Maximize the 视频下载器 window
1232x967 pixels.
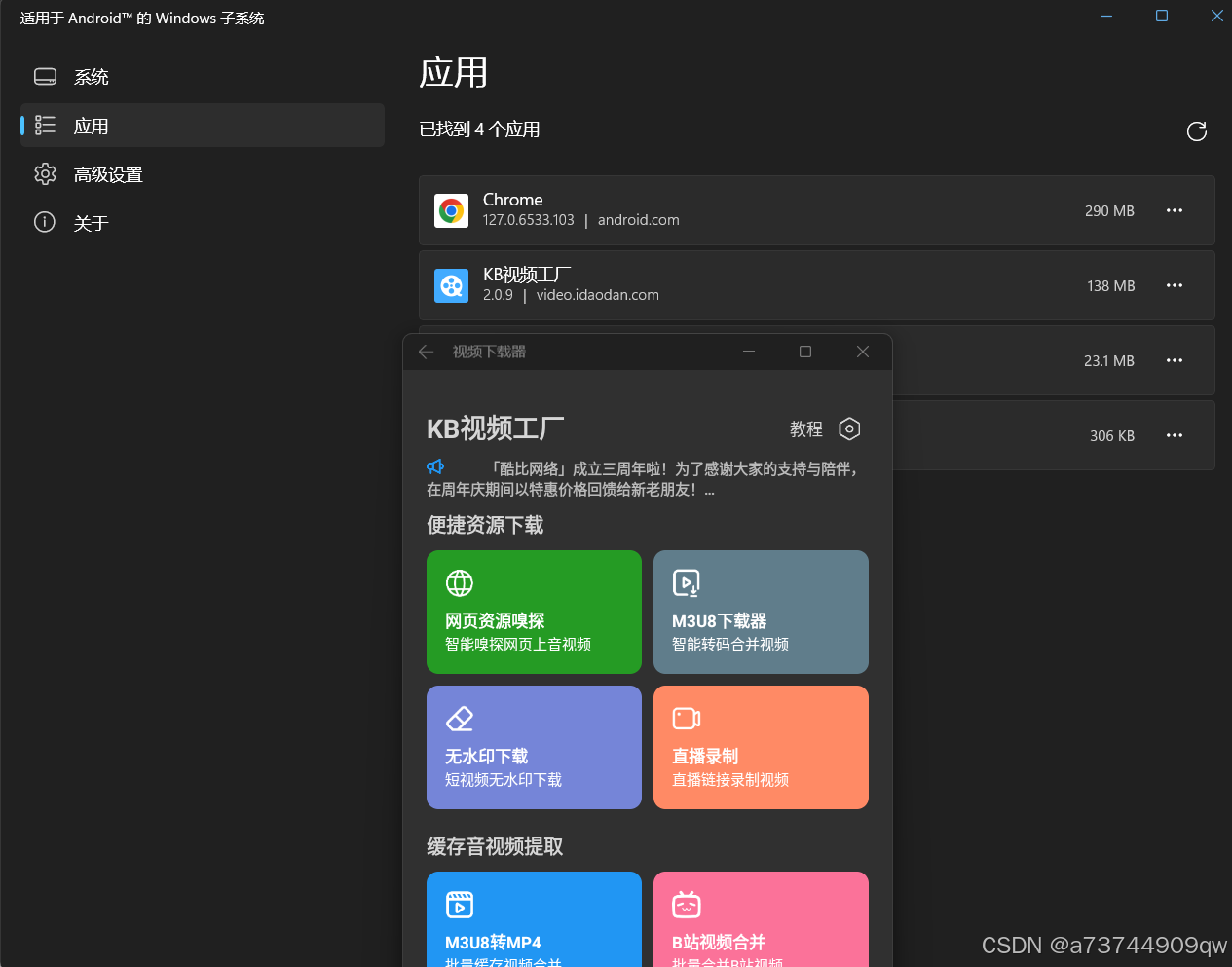tap(805, 352)
